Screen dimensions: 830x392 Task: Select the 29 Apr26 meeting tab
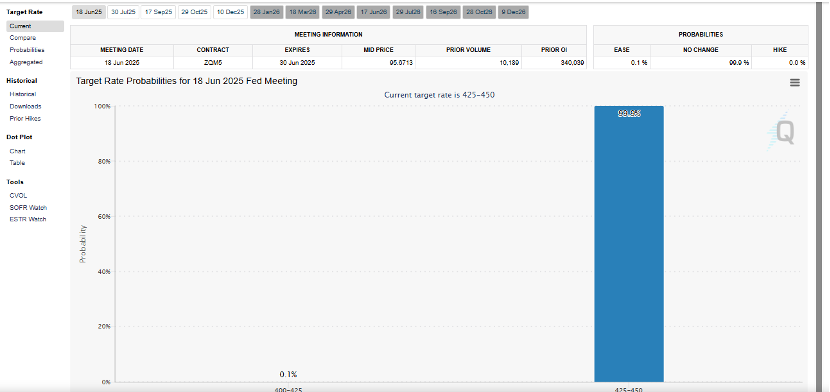[338, 12]
